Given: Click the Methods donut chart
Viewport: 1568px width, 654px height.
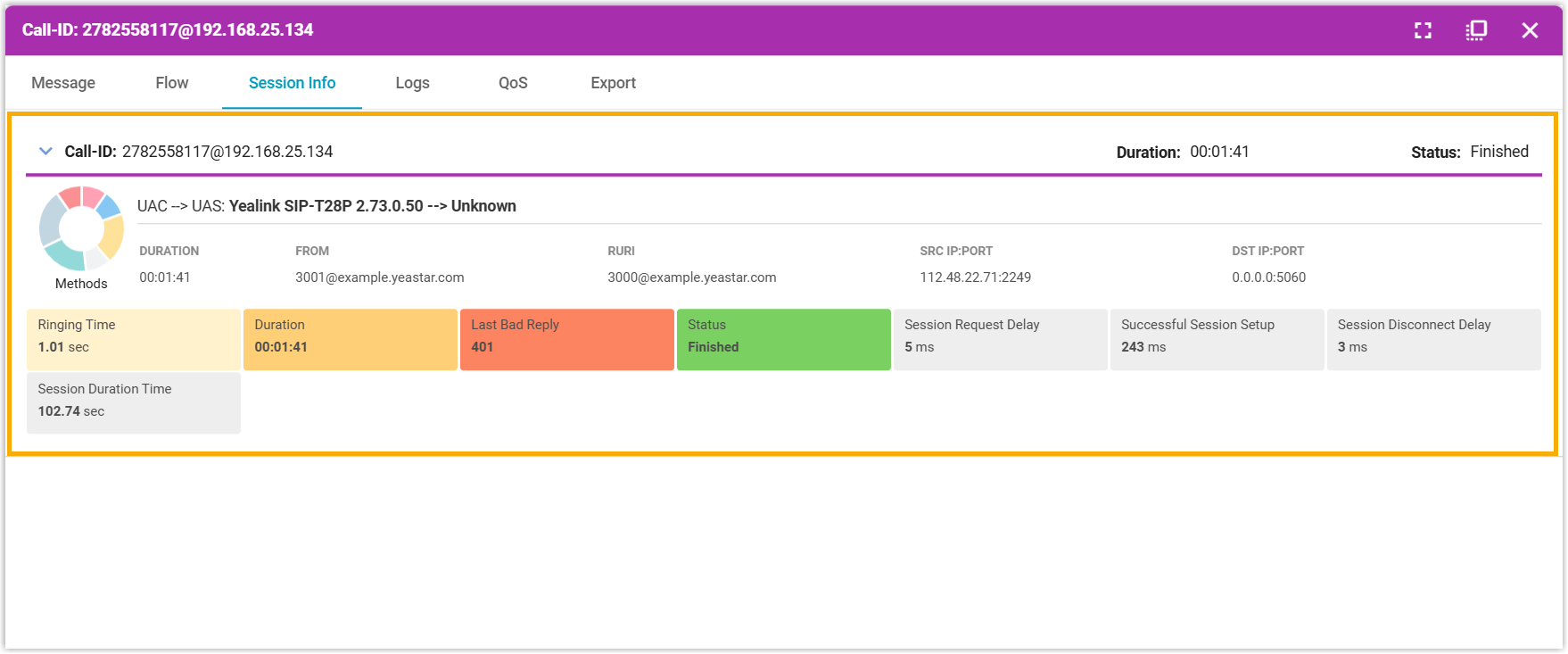Looking at the screenshot, I should [81, 228].
